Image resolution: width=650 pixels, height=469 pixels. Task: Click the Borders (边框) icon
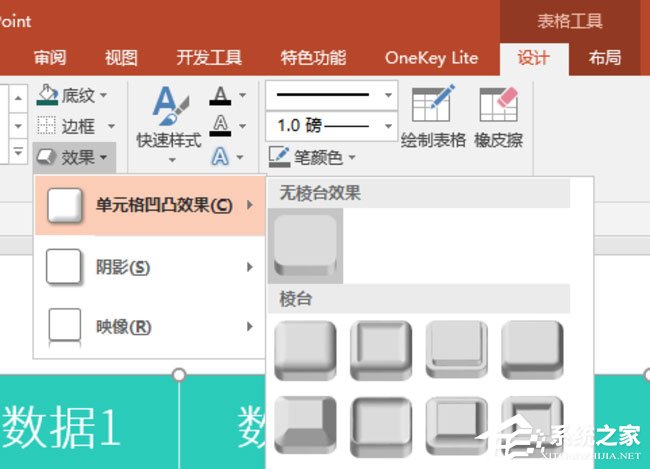tap(47, 126)
